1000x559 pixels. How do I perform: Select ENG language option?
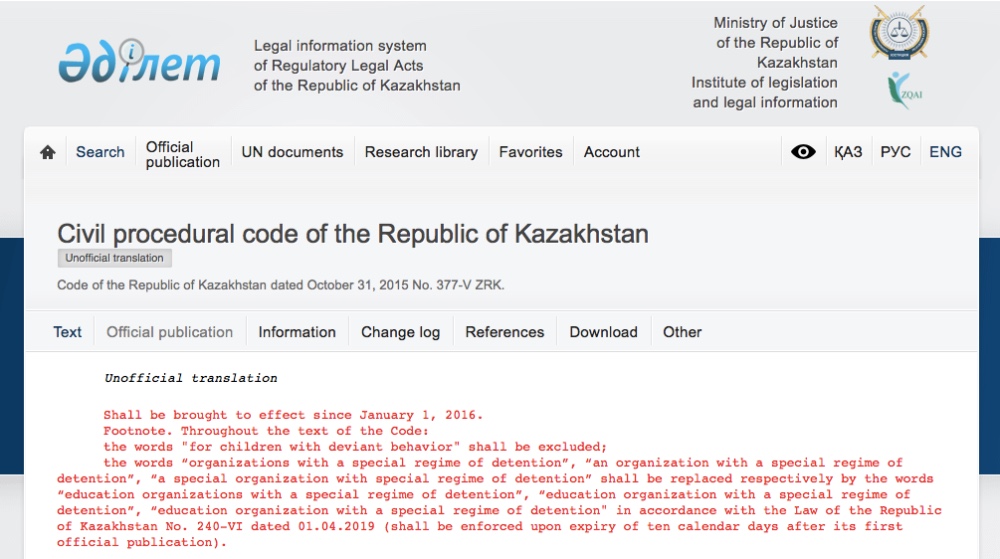pyautogui.click(x=945, y=152)
